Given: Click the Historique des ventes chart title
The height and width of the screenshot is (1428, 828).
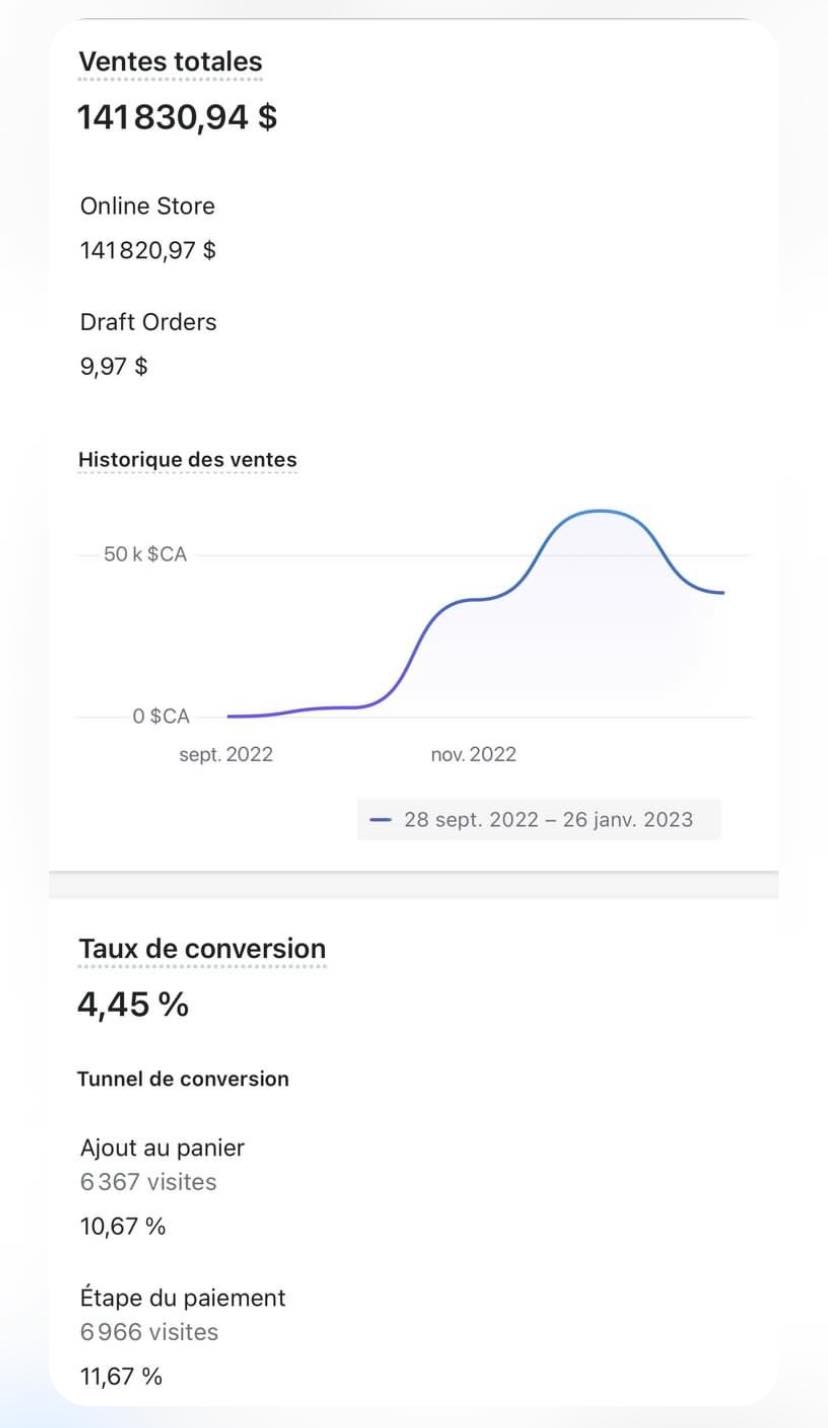Looking at the screenshot, I should (187, 459).
